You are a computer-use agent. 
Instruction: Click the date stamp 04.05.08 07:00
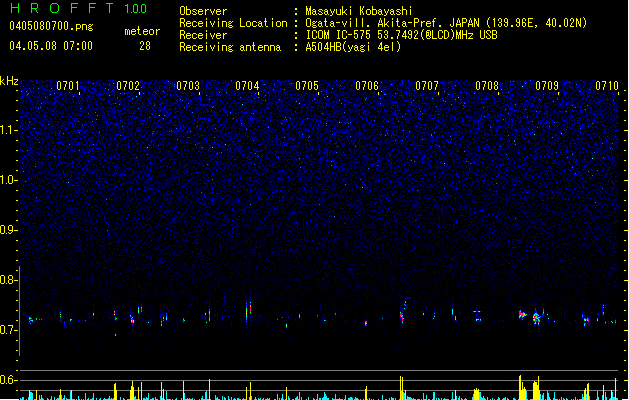pos(51,46)
